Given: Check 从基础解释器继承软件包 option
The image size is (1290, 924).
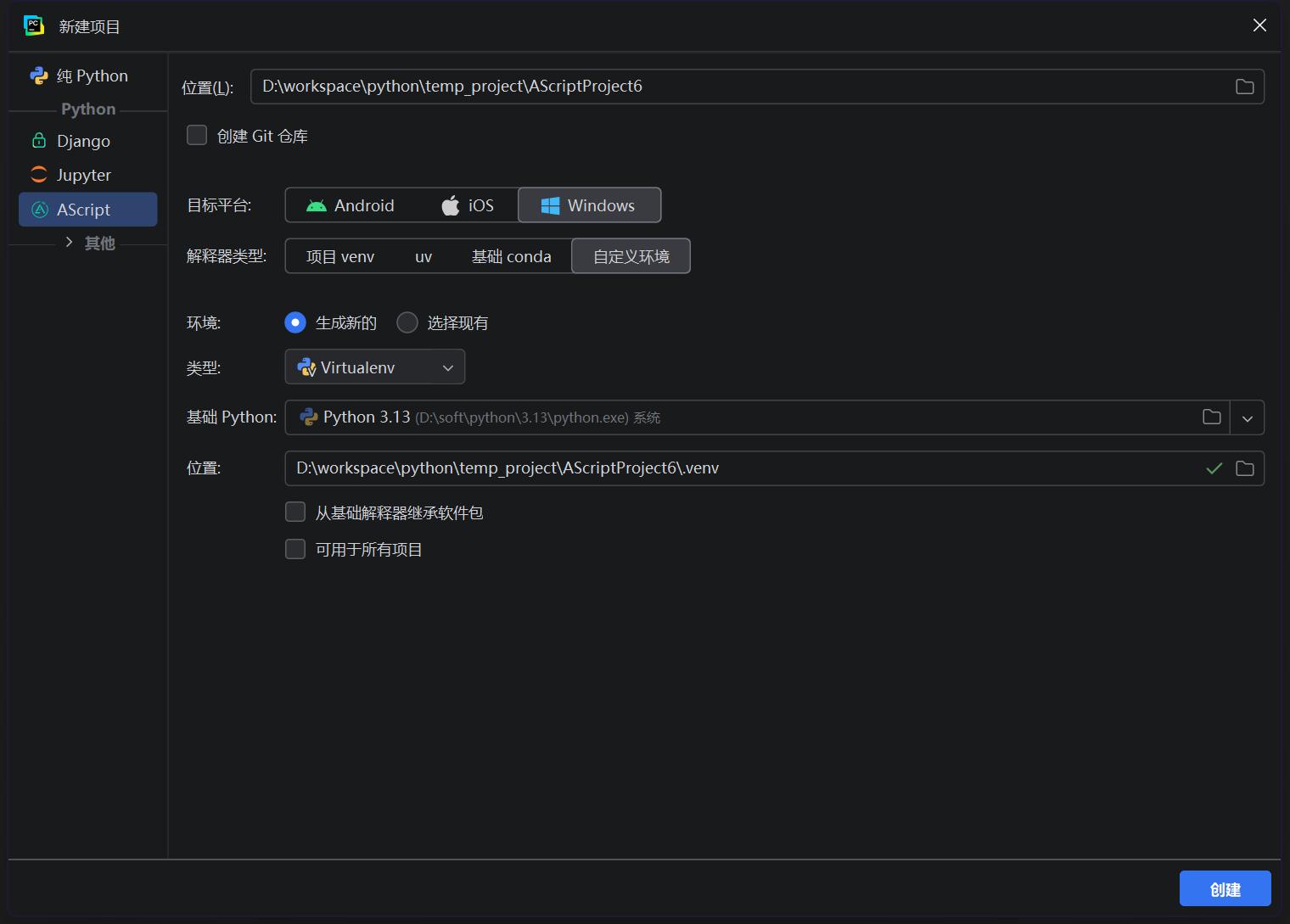Looking at the screenshot, I should pyautogui.click(x=295, y=512).
